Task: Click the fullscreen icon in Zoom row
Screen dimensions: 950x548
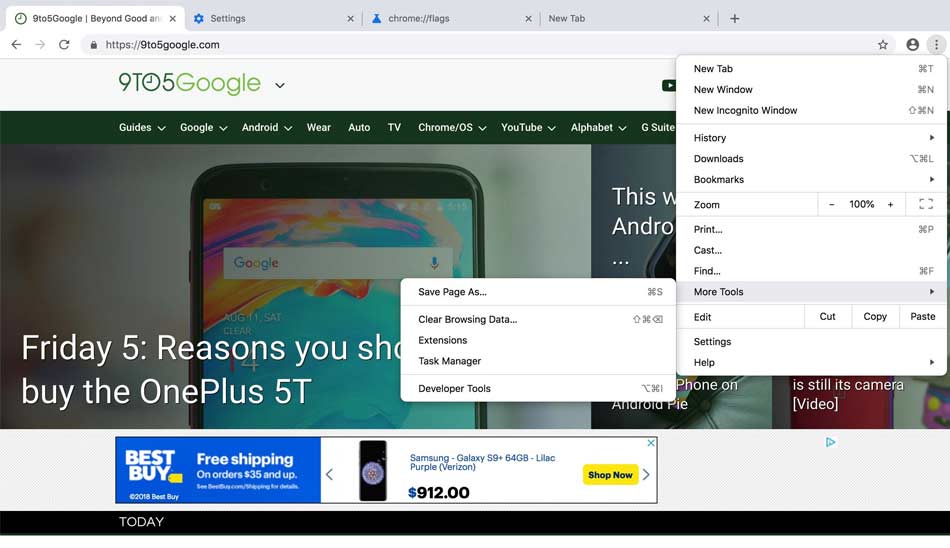Action: click(926, 204)
